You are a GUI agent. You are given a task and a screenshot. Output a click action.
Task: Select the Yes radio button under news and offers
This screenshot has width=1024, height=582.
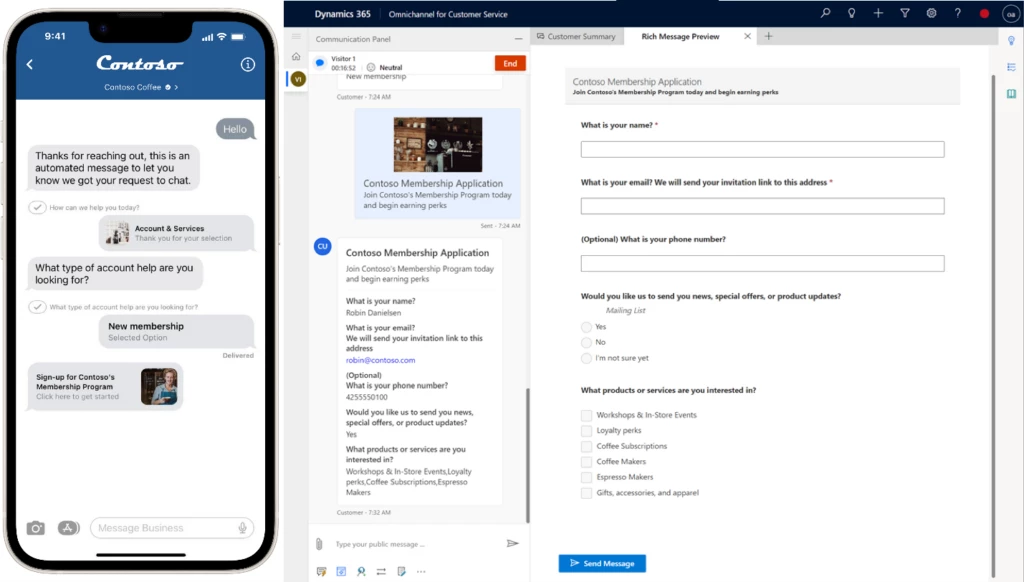[584, 325]
